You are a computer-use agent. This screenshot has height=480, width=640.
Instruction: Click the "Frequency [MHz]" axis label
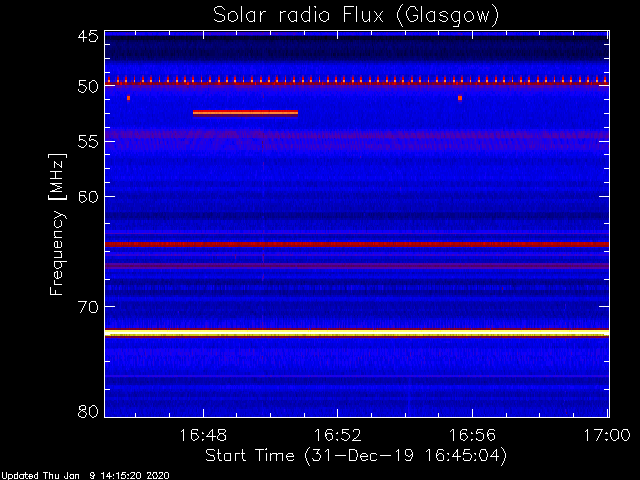tap(57, 224)
